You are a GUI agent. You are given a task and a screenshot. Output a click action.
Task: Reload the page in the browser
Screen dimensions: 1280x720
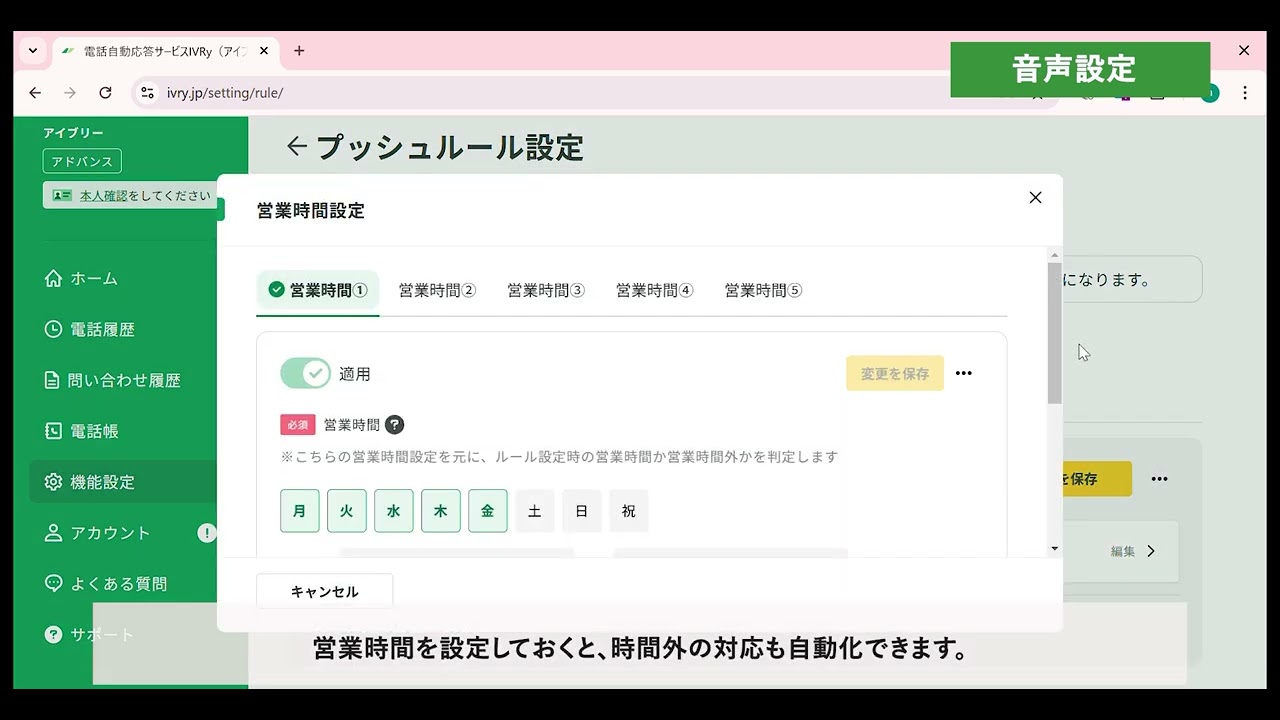105,93
